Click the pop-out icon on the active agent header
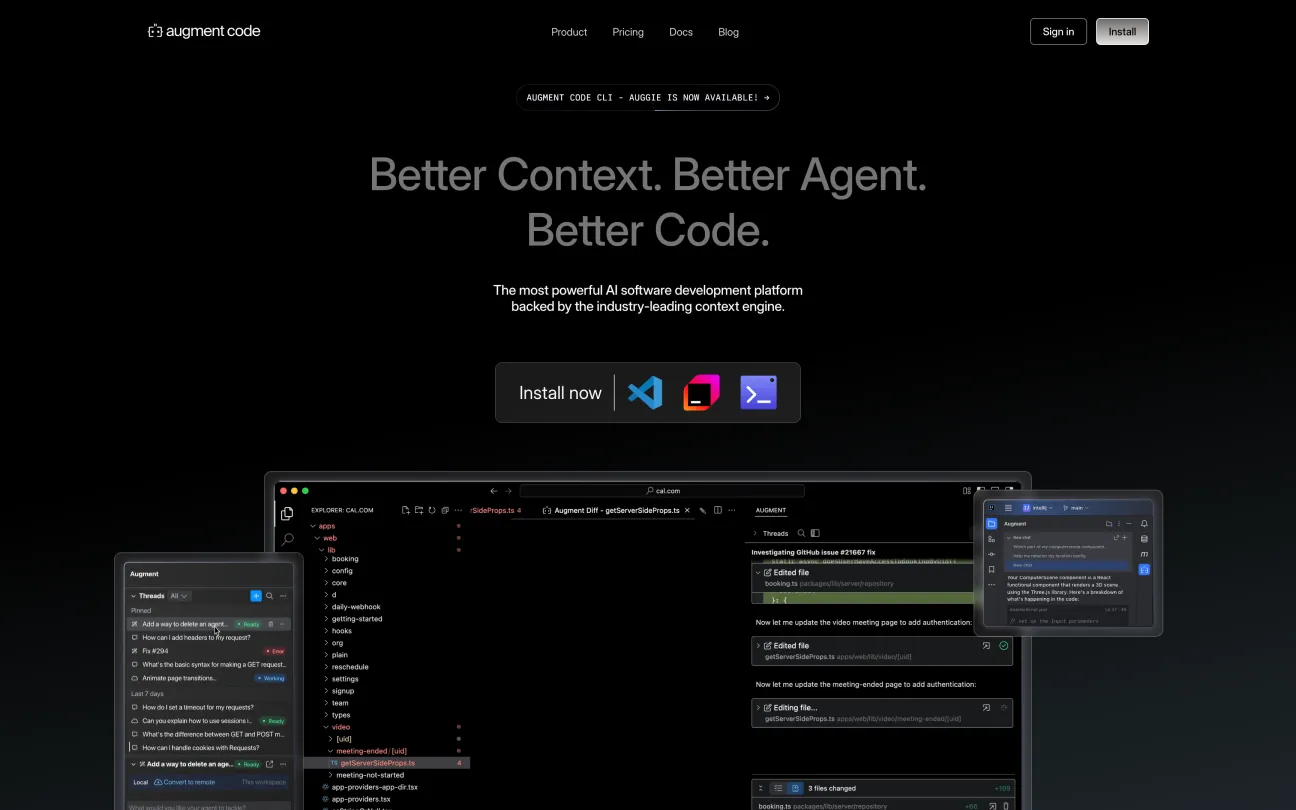The width and height of the screenshot is (1296, 810). [x=269, y=764]
